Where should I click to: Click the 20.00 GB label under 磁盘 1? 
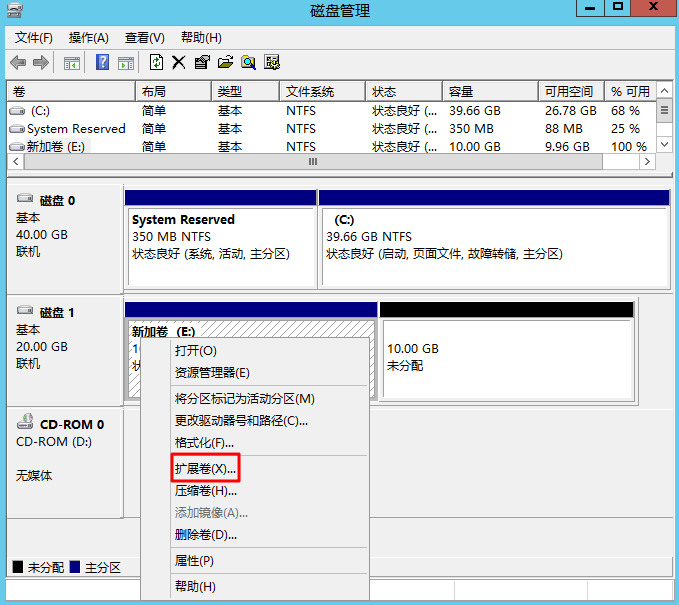coord(42,346)
